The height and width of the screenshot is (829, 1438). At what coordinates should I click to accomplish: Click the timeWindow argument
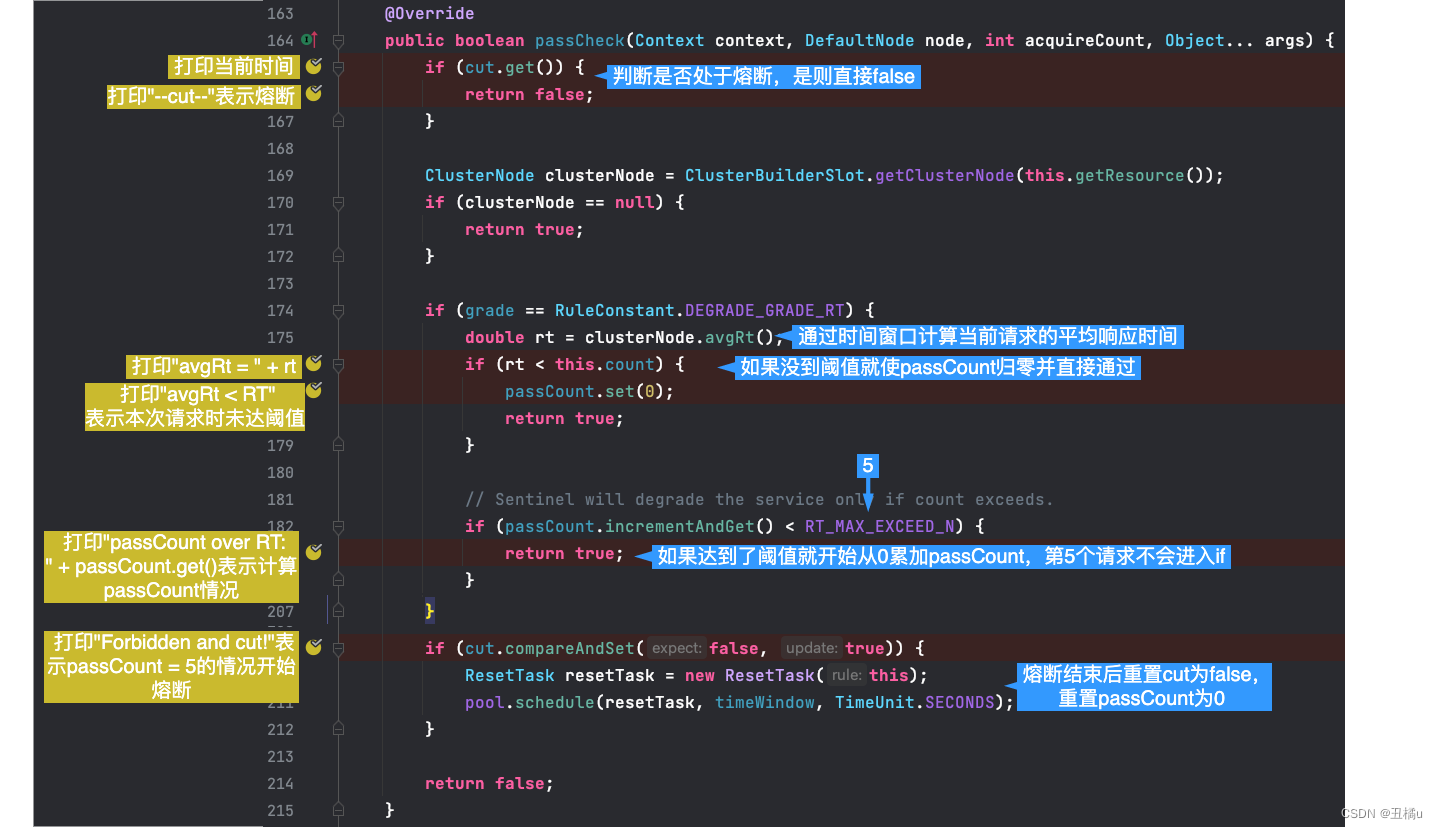point(765,702)
